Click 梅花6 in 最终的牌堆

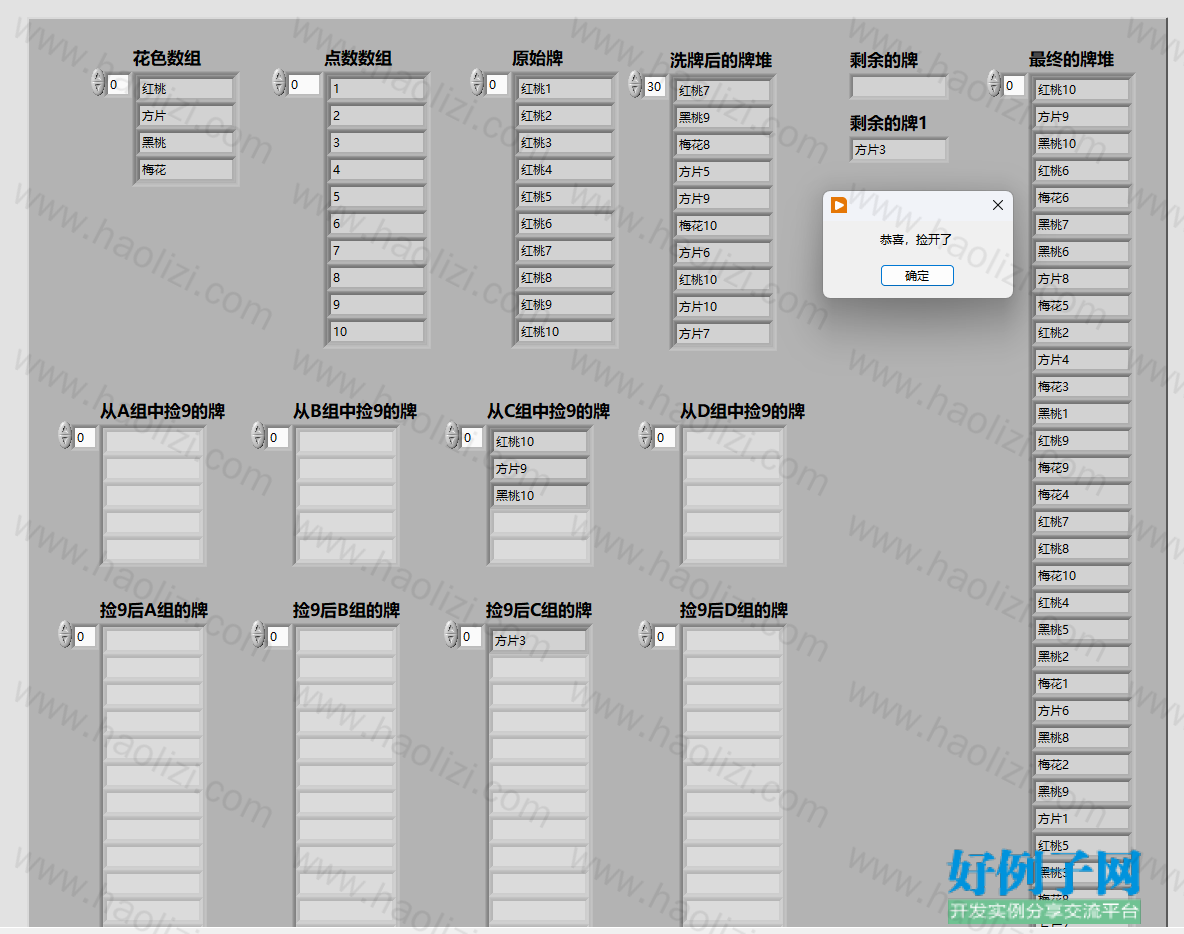1081,198
